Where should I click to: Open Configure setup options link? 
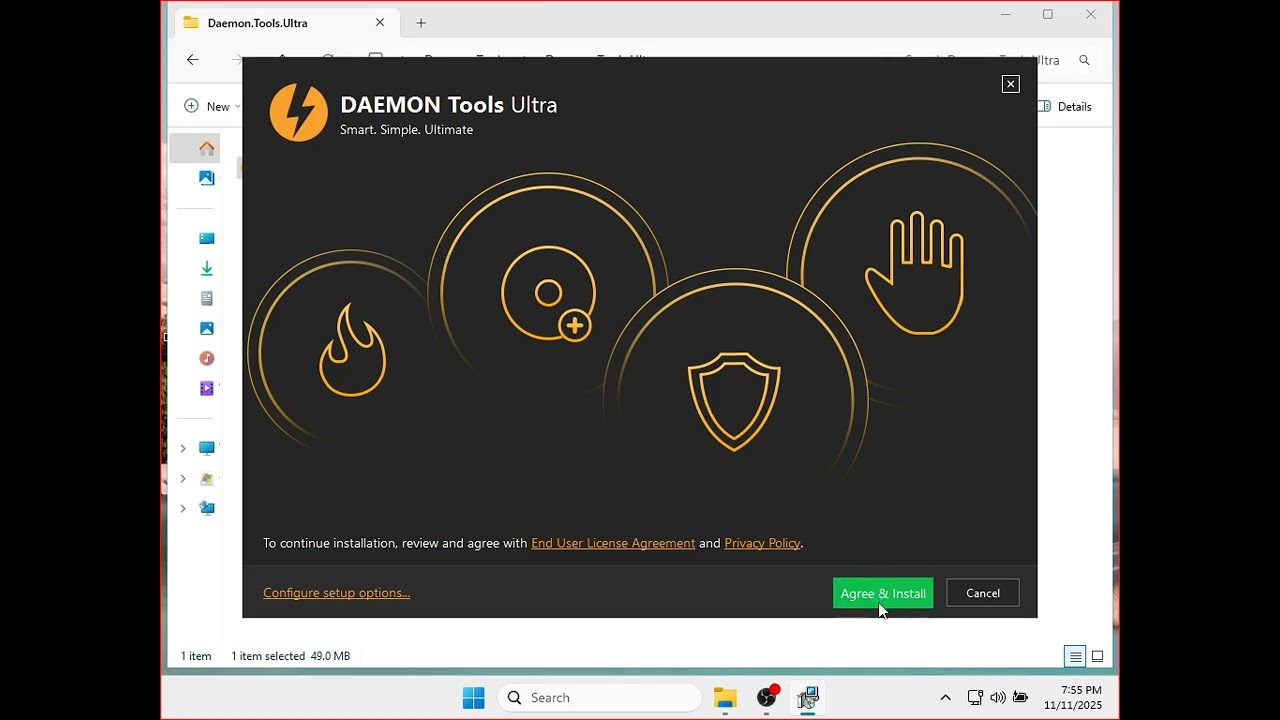[336, 593]
